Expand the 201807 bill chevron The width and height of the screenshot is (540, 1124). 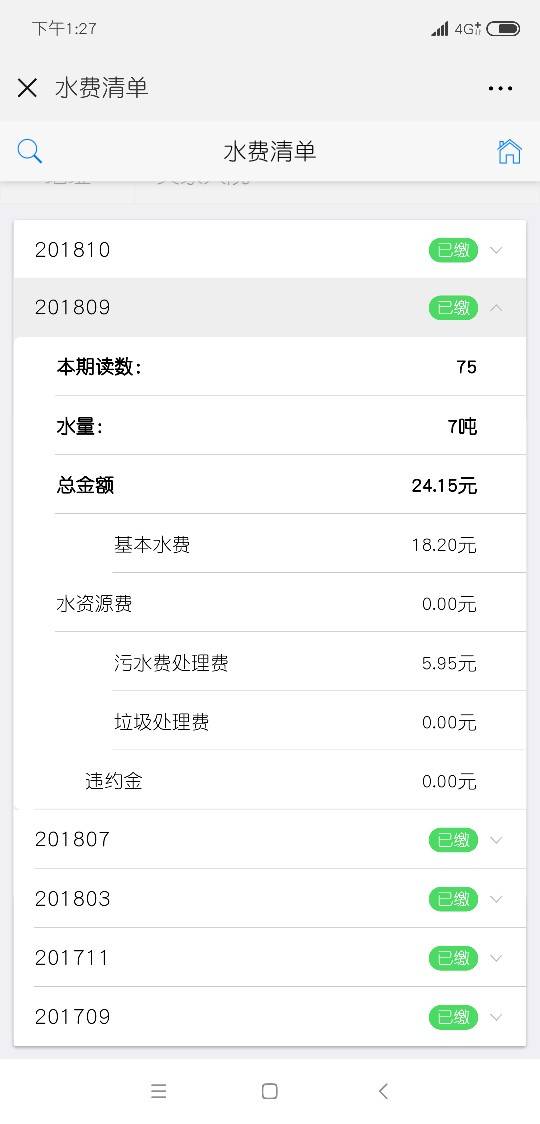(x=496, y=839)
